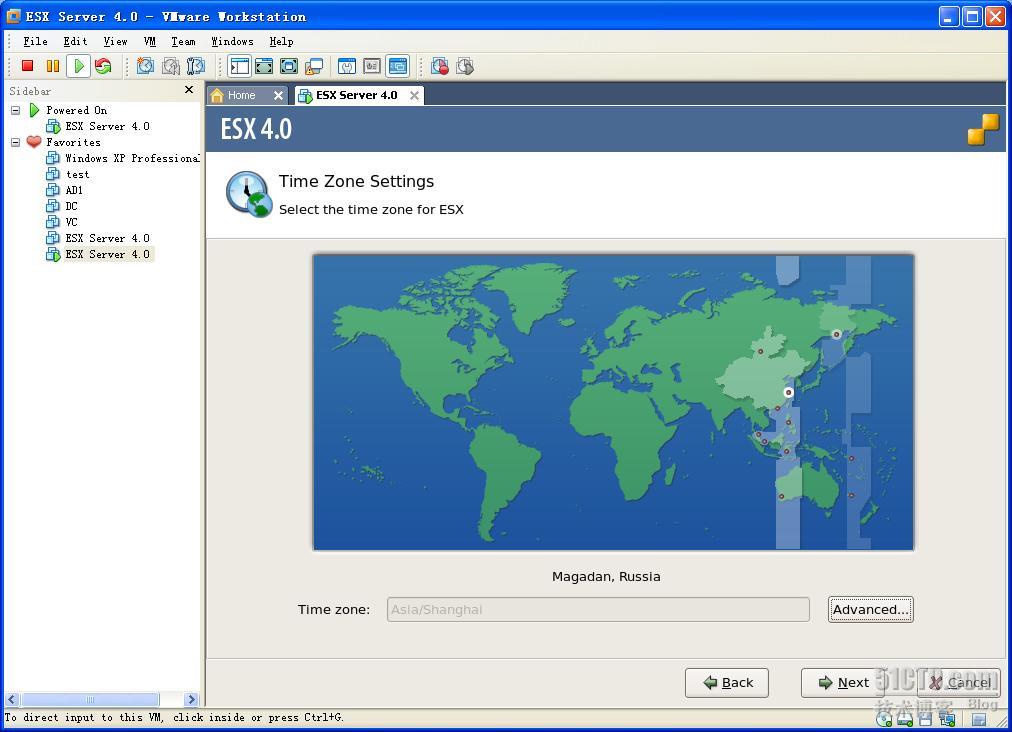Show the appliance view toolbar icon
Screen dimensions: 1012x732
coord(372,66)
